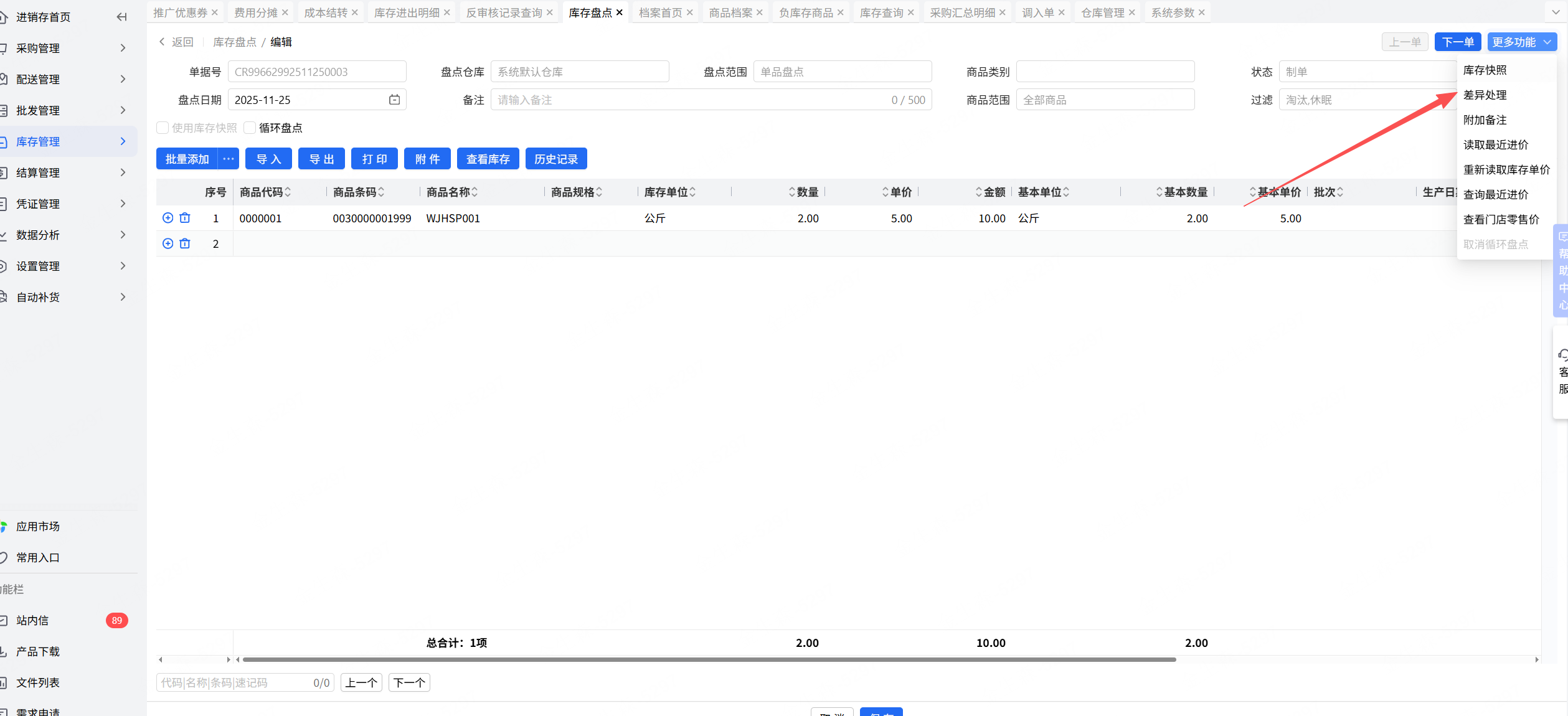Image resolution: width=1568 pixels, height=716 pixels.
Task: Click the horizontal scrollbar below the table
Action: [709, 659]
